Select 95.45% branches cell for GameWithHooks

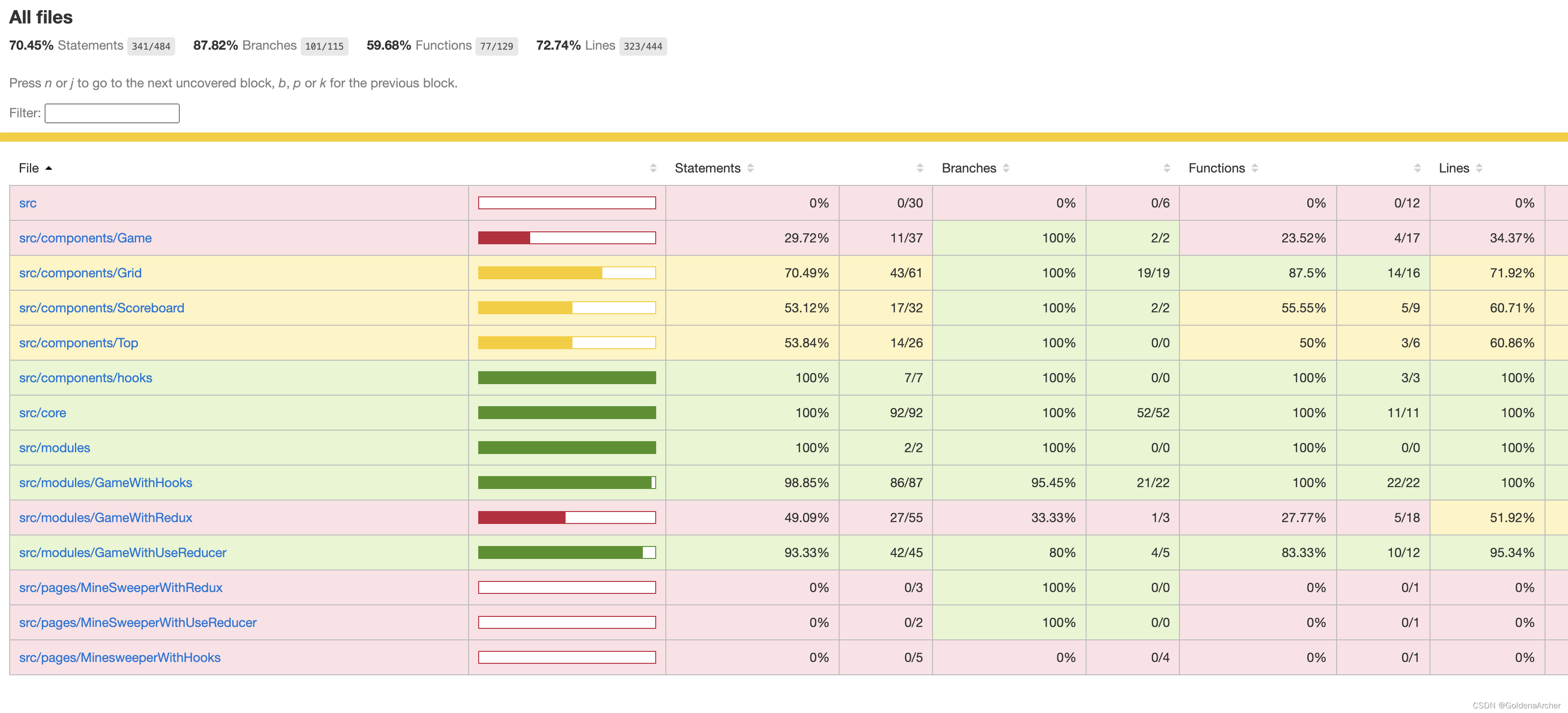click(x=1009, y=483)
